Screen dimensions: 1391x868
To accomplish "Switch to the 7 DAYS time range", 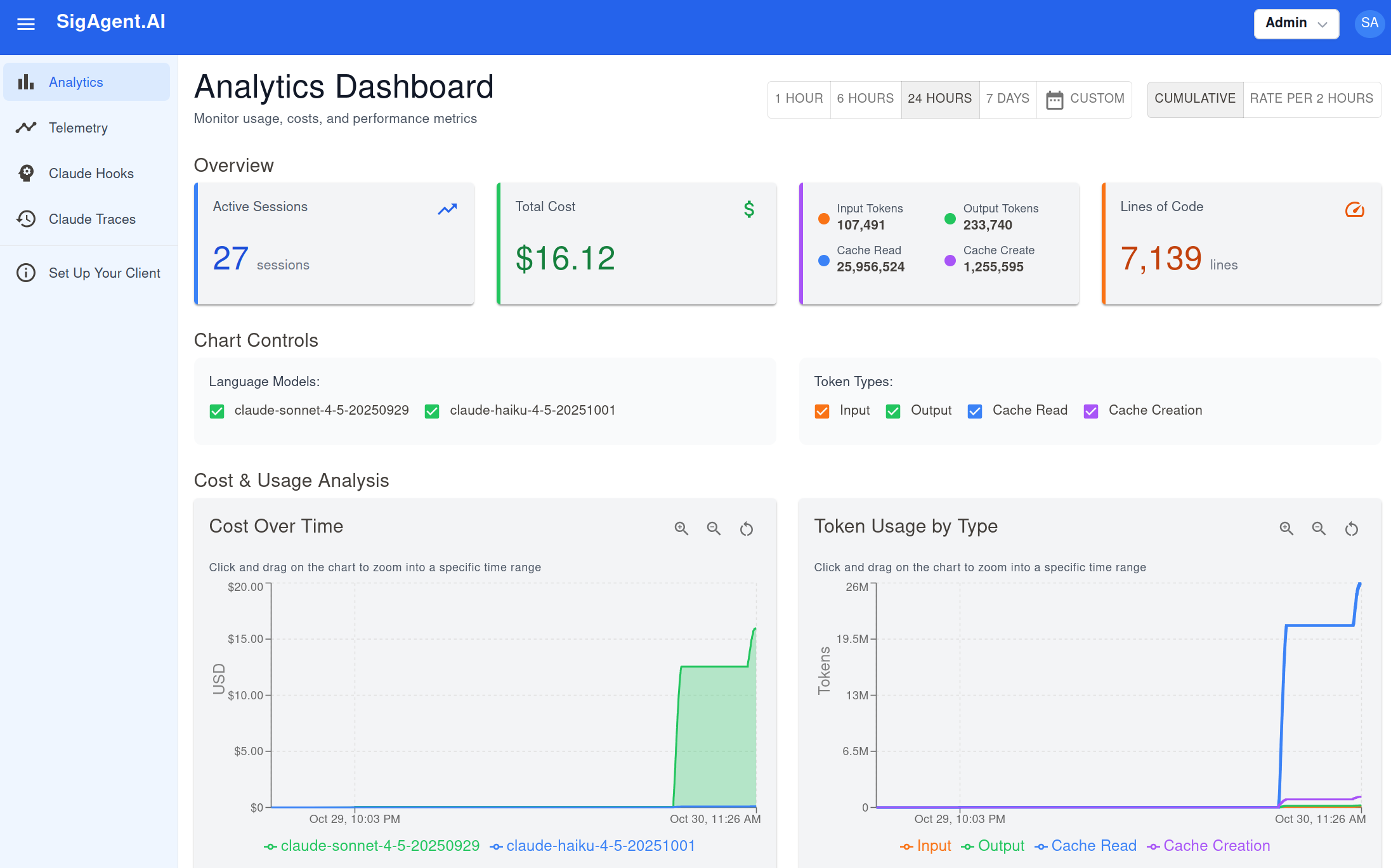I will click(x=1008, y=99).
